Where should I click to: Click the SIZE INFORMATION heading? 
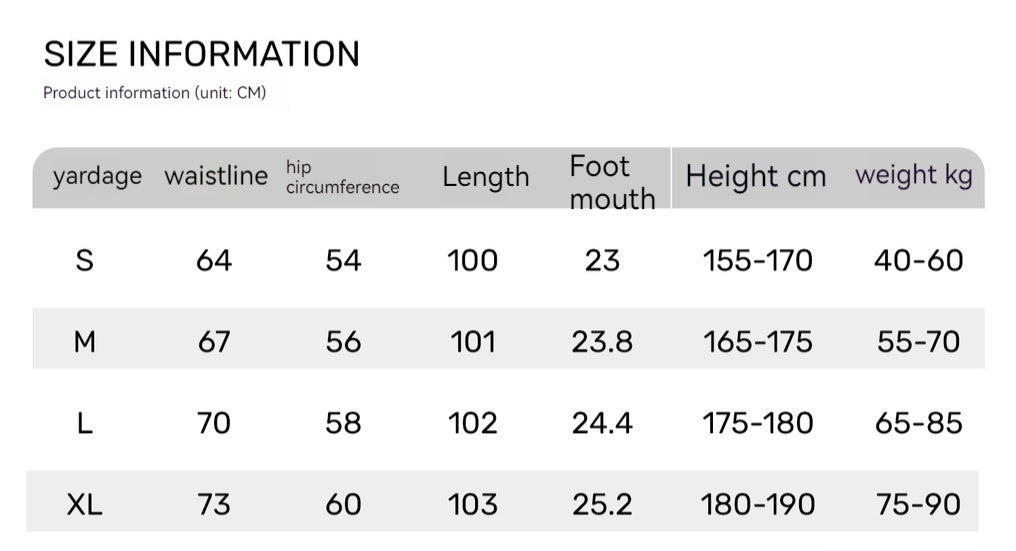202,54
